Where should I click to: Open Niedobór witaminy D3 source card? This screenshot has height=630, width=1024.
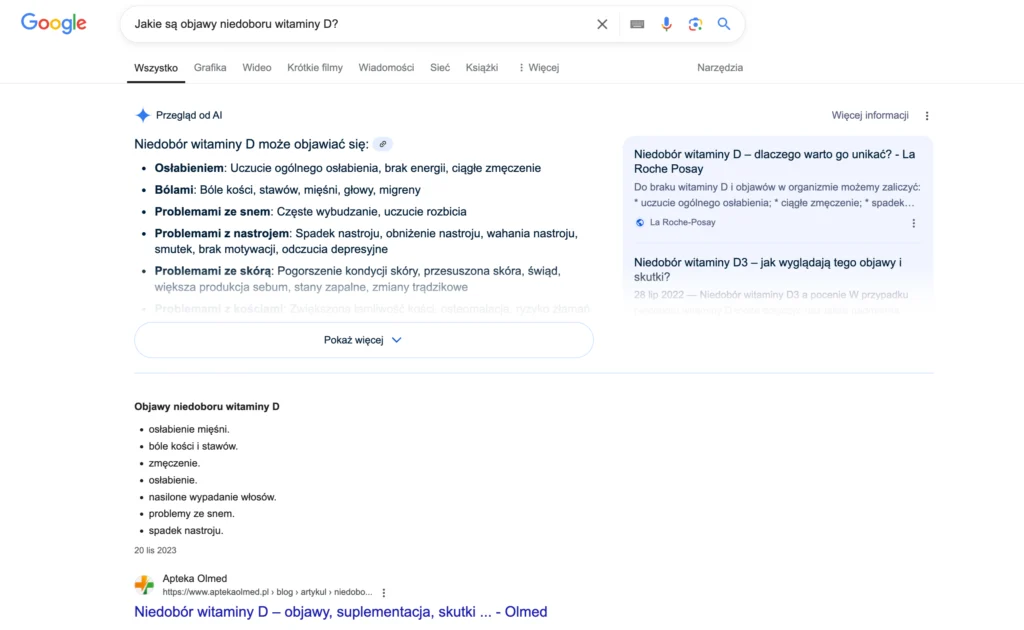click(767, 270)
